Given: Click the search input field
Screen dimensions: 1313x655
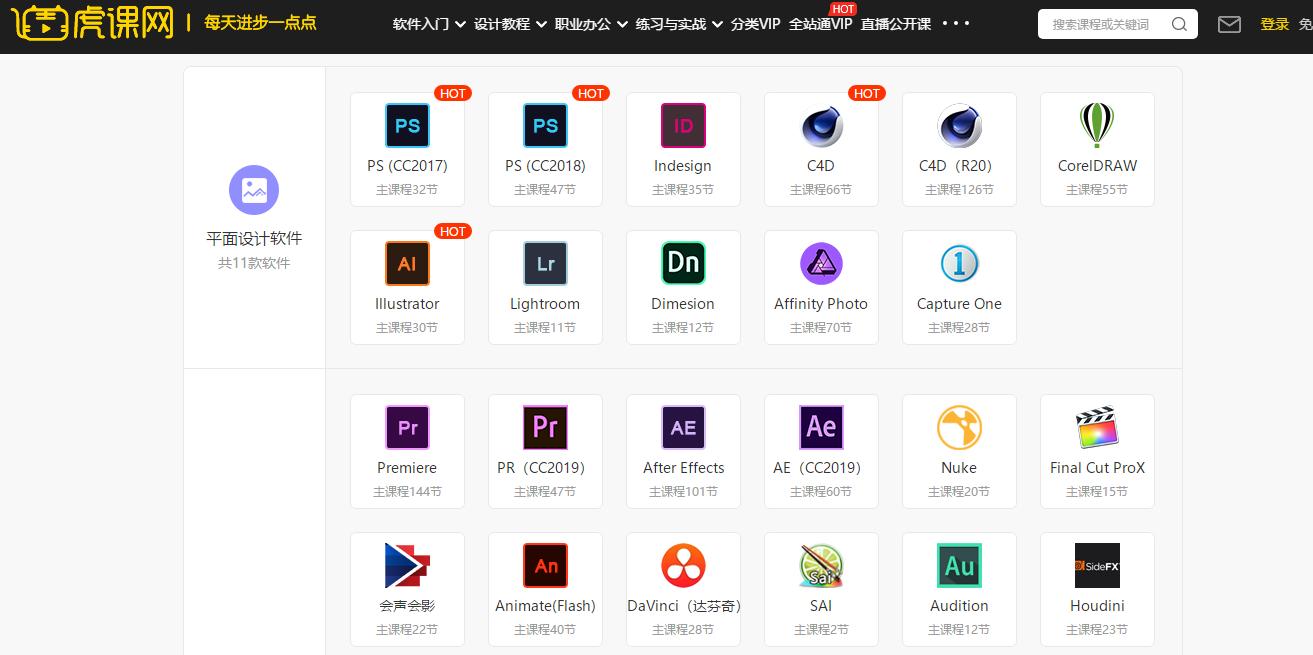Looking at the screenshot, I should pos(1100,24).
